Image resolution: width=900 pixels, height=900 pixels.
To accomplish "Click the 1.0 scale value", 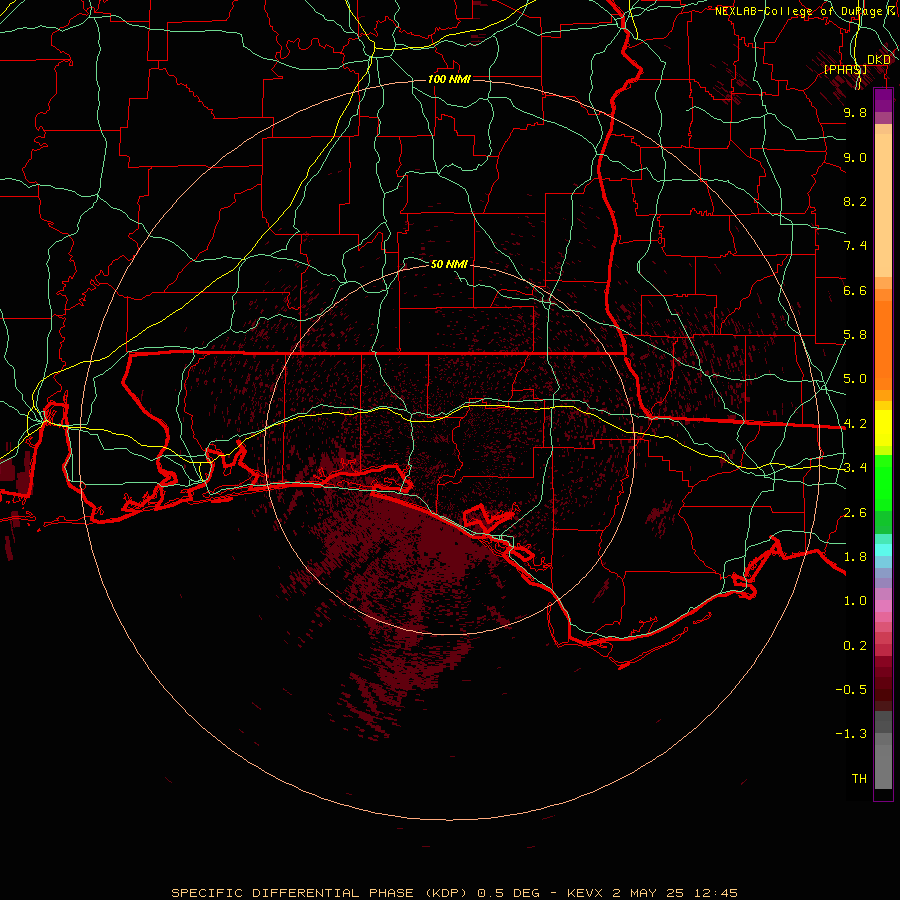I will click(855, 601).
